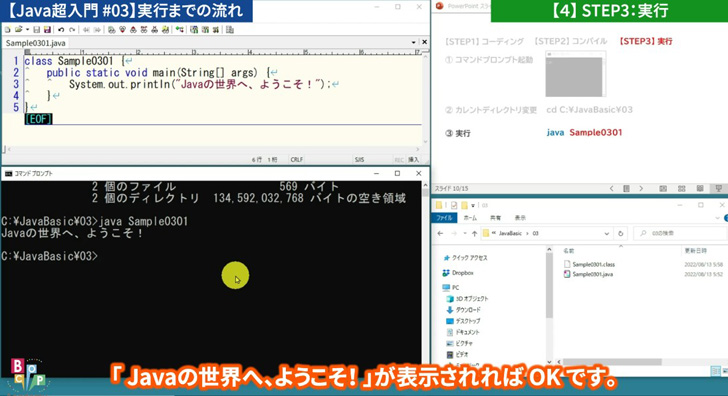Switch to Normal view icon in PowerPoint

pyautogui.click(x=663, y=188)
